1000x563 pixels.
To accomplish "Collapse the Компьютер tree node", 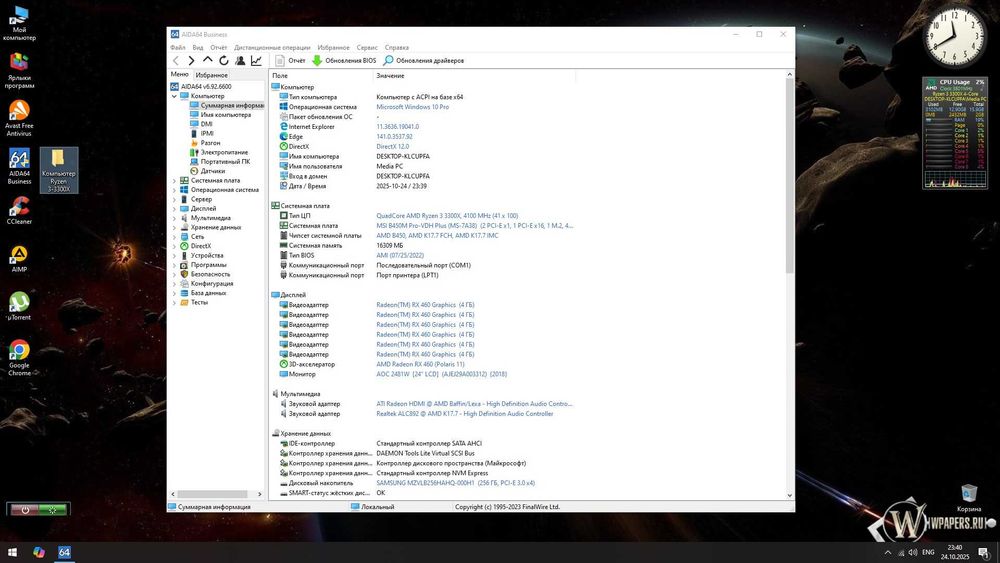I will [174, 96].
